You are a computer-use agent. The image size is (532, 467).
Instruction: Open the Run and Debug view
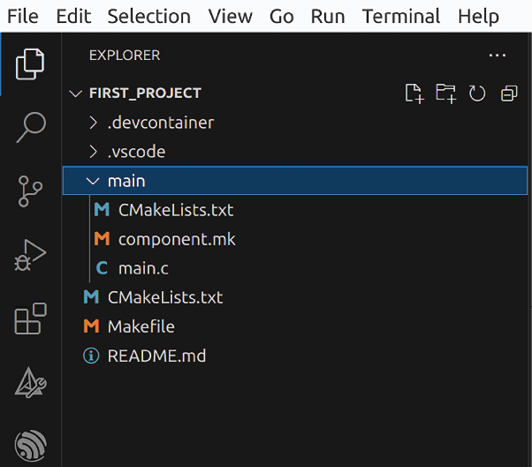pyautogui.click(x=30, y=255)
